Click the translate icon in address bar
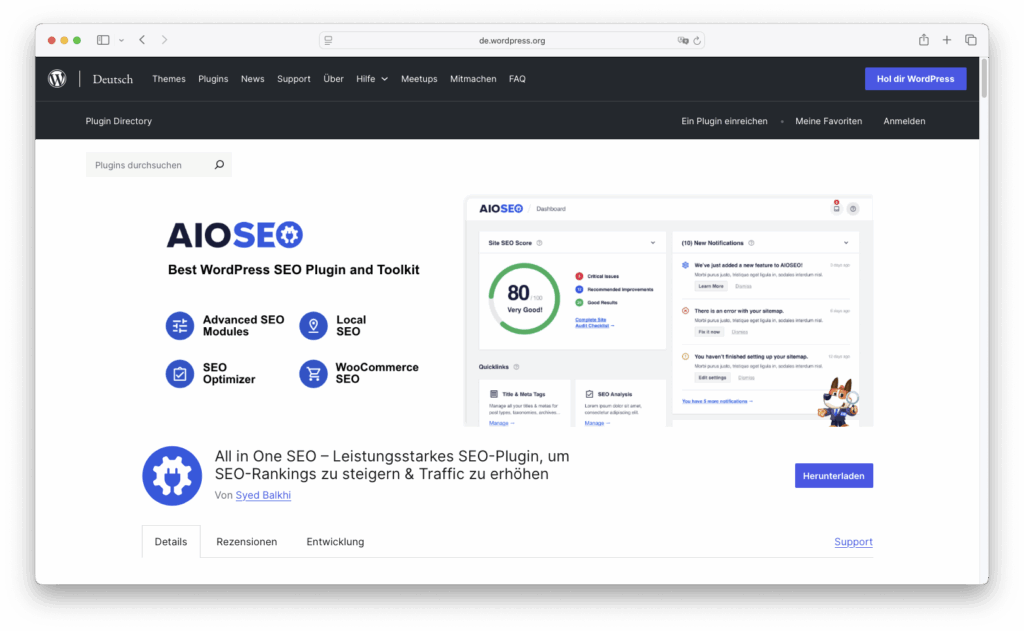Viewport: 1024px width, 631px height. tap(682, 40)
